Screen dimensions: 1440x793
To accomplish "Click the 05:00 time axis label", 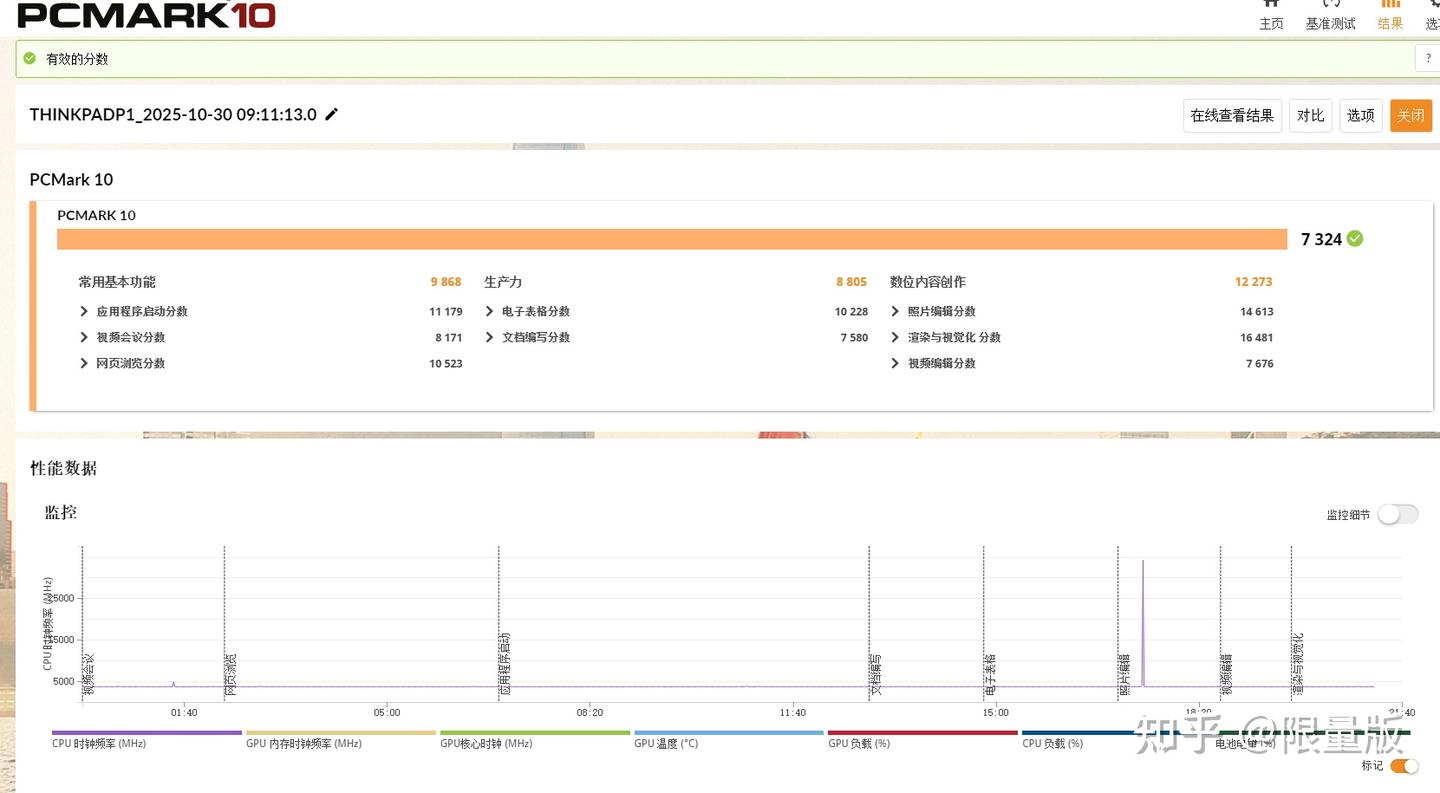I will pyautogui.click(x=387, y=713).
